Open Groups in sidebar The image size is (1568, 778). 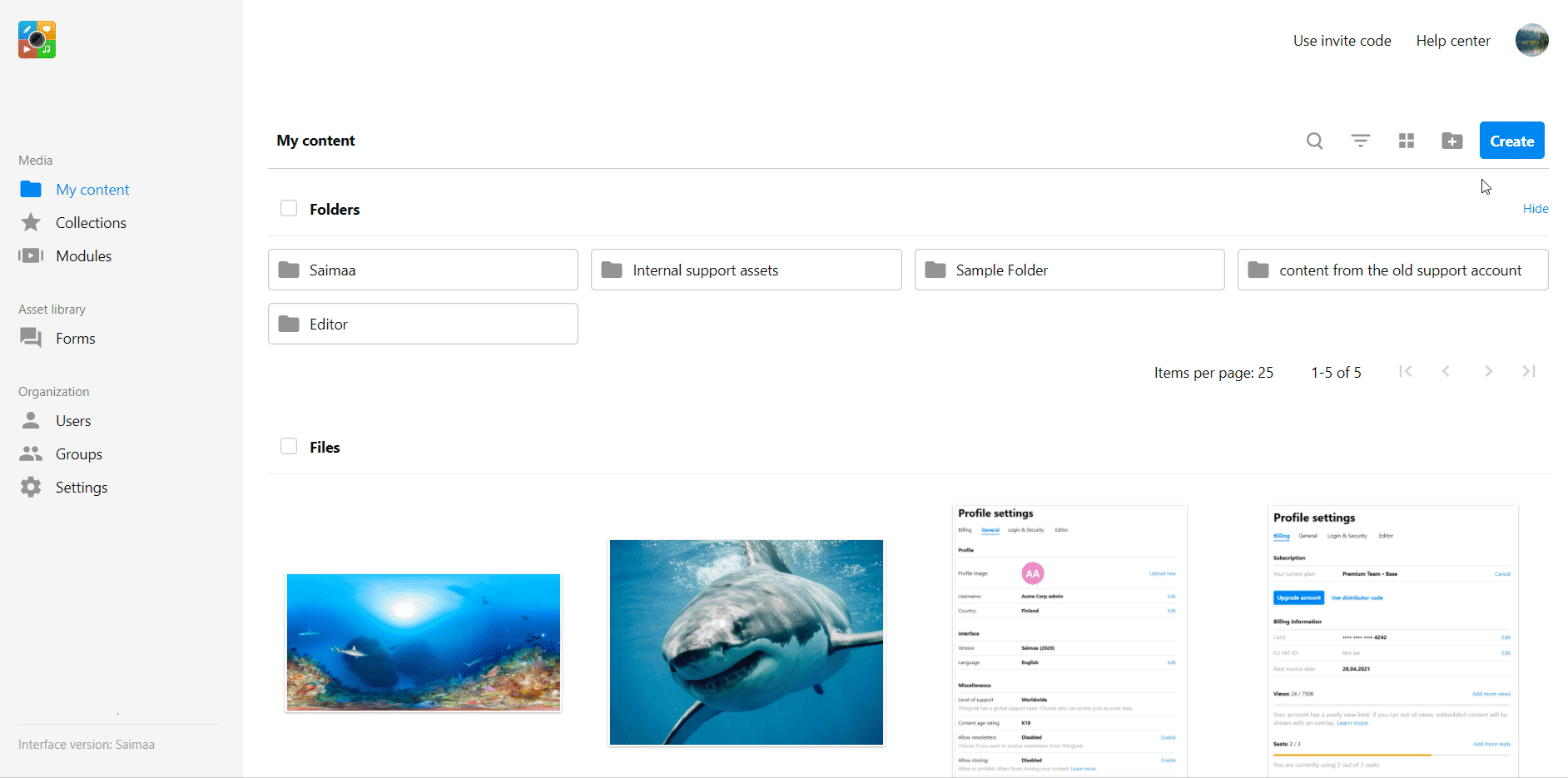click(79, 454)
